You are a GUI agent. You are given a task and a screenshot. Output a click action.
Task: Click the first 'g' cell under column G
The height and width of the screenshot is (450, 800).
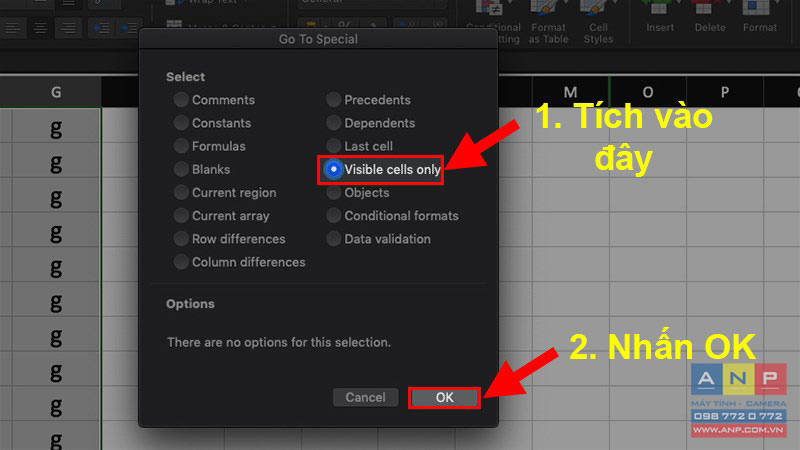[56, 126]
